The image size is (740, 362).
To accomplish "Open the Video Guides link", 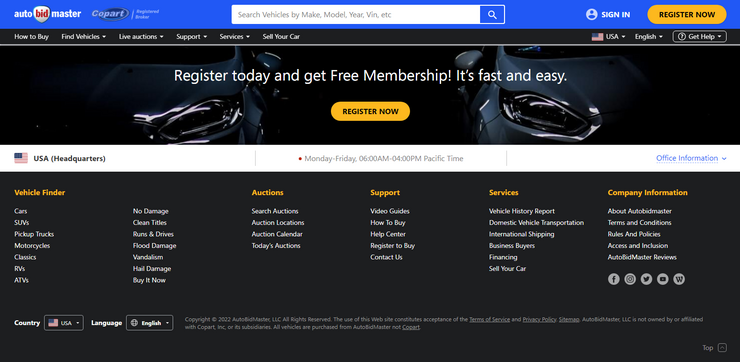I will pos(390,211).
